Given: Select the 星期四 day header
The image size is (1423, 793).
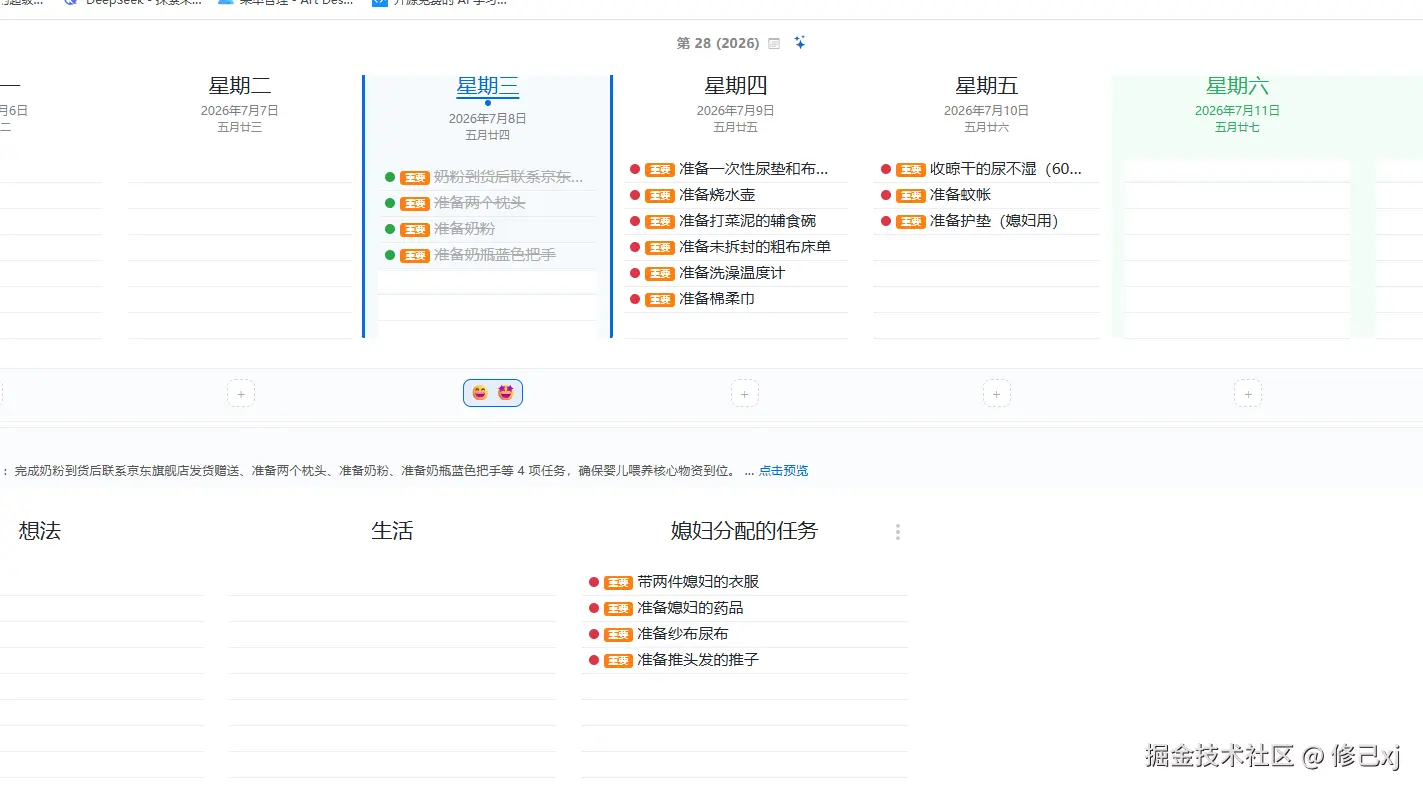Looking at the screenshot, I should pos(736,86).
